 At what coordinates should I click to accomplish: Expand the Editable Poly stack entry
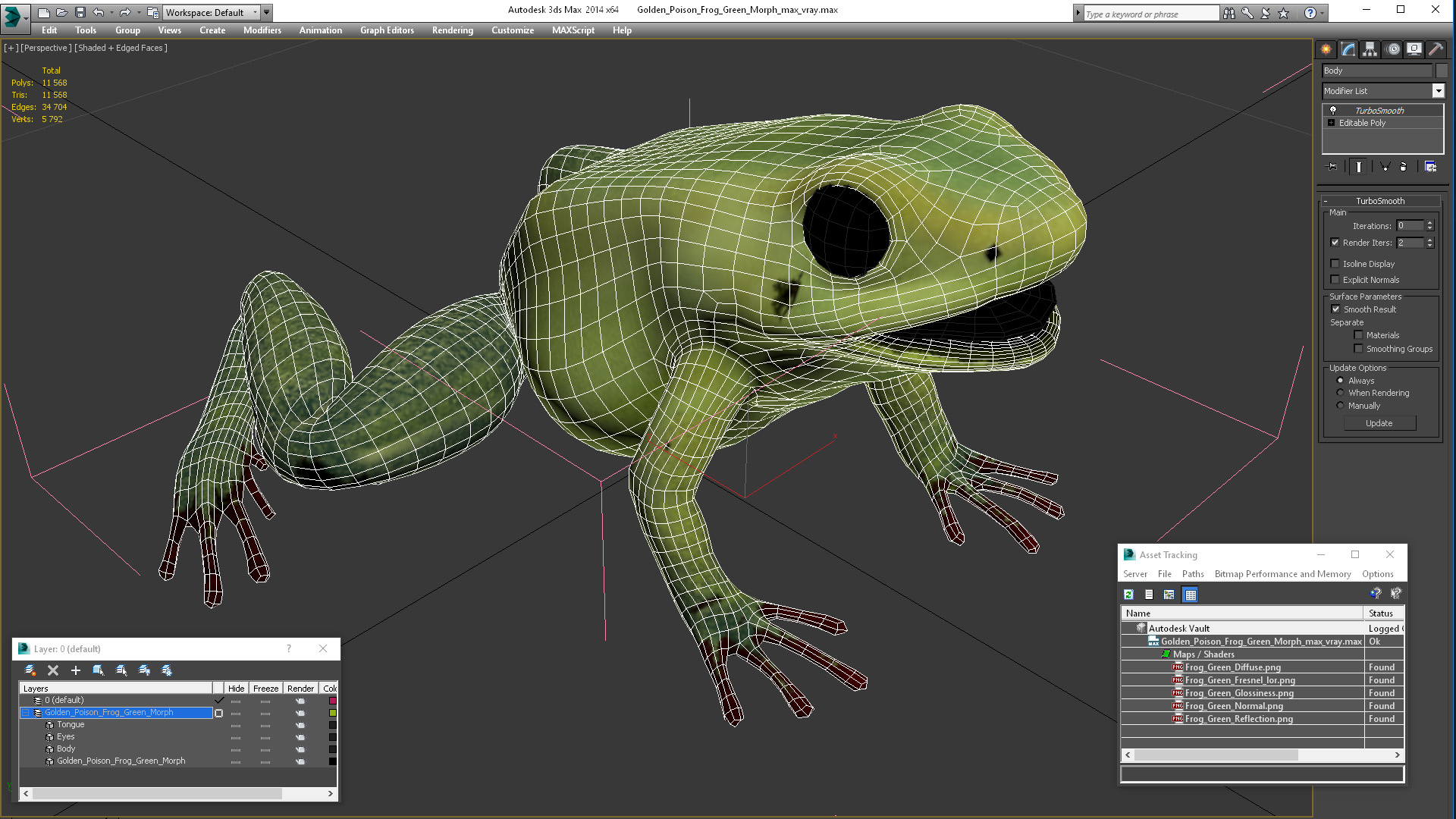1331,123
